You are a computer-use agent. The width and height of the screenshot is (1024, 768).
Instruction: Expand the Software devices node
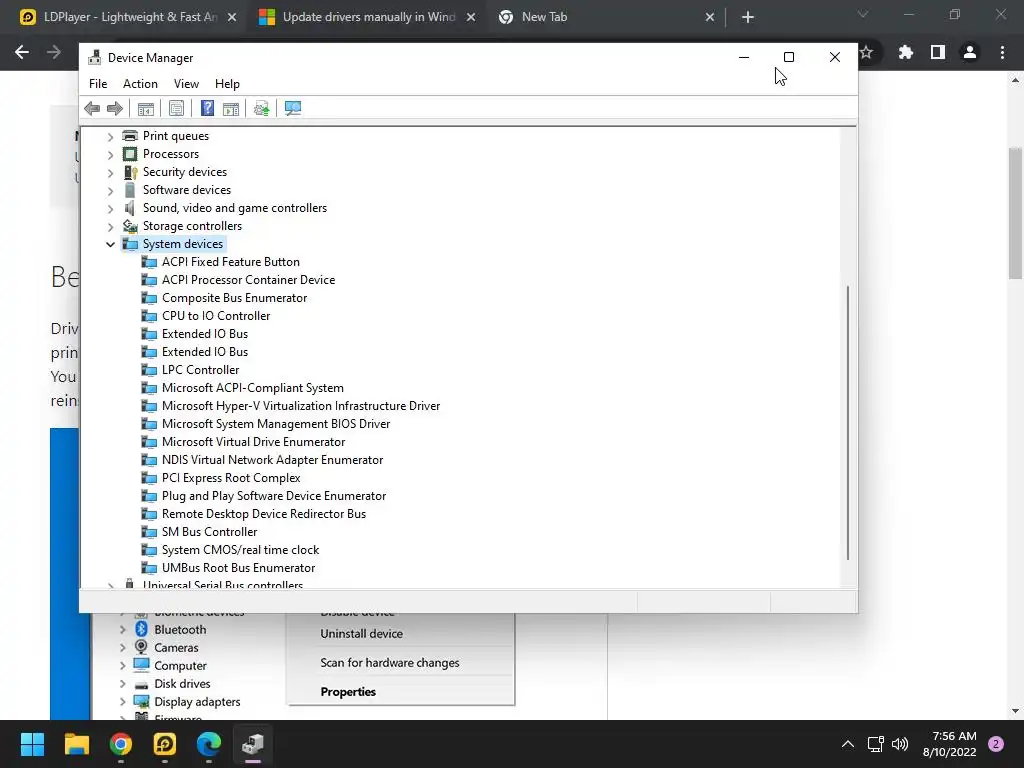tap(110, 191)
